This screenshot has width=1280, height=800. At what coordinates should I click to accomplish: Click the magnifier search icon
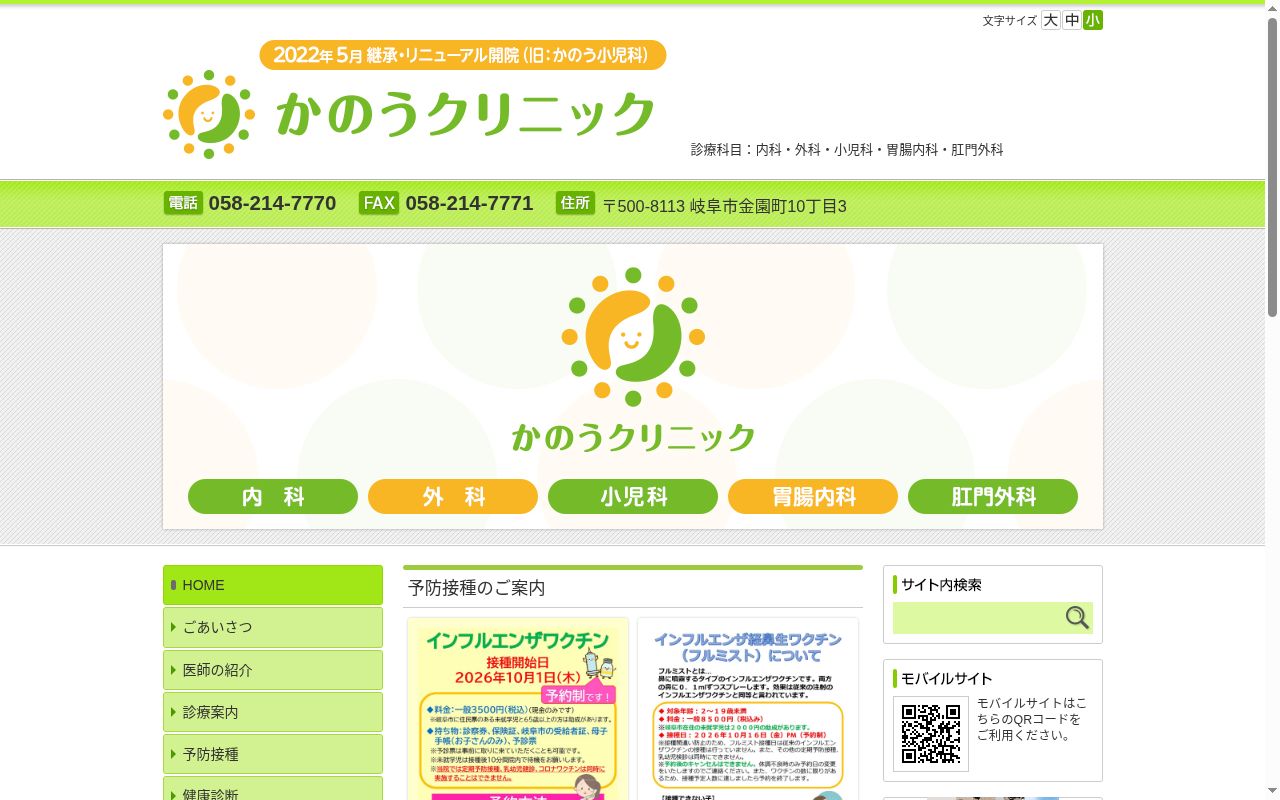pos(1077,618)
